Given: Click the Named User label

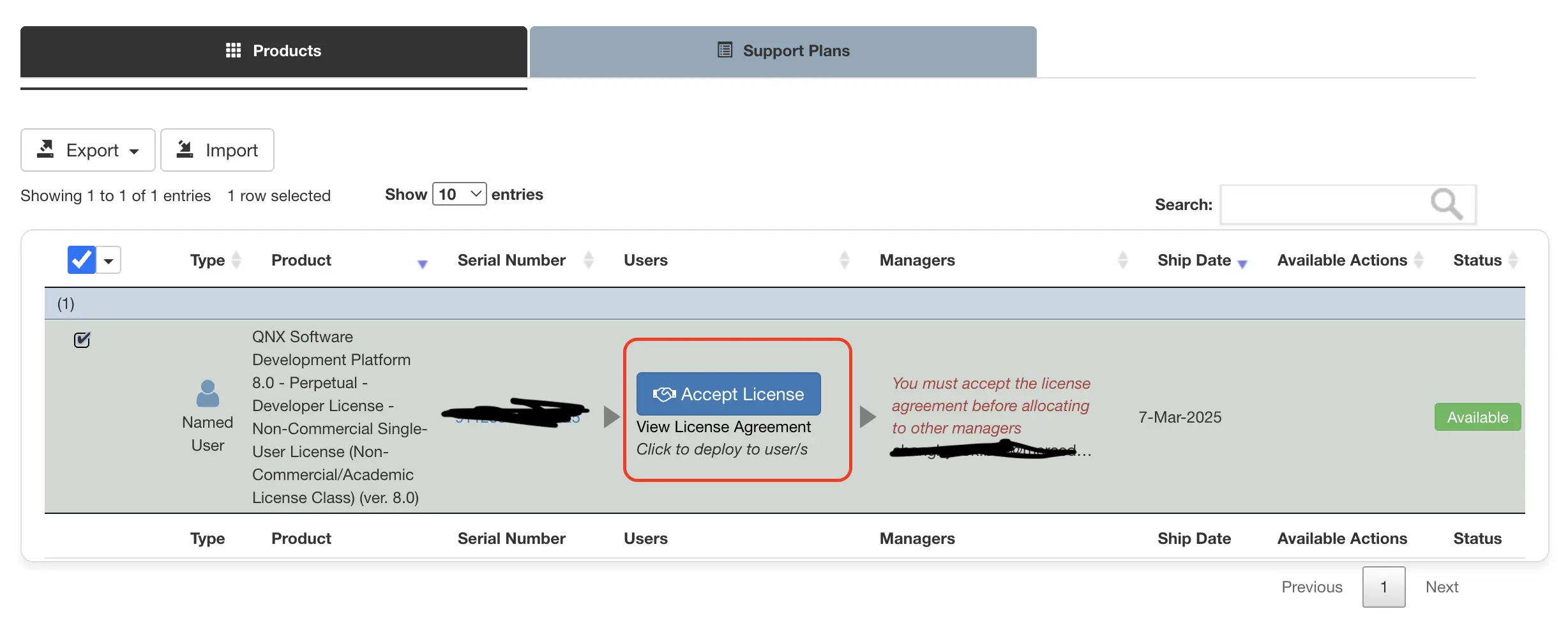Looking at the screenshot, I should point(207,433).
